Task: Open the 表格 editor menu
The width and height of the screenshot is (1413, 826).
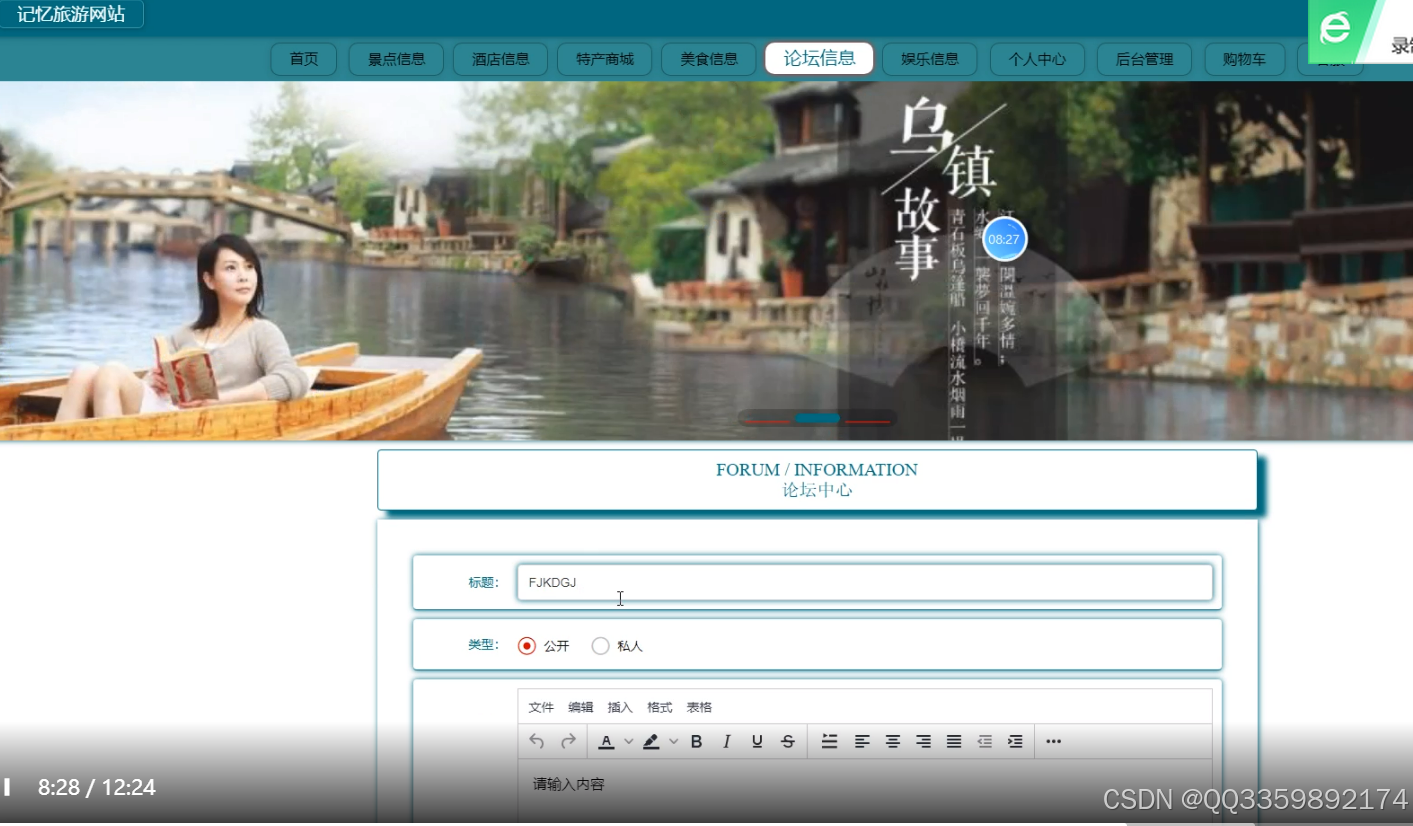Action: (699, 707)
